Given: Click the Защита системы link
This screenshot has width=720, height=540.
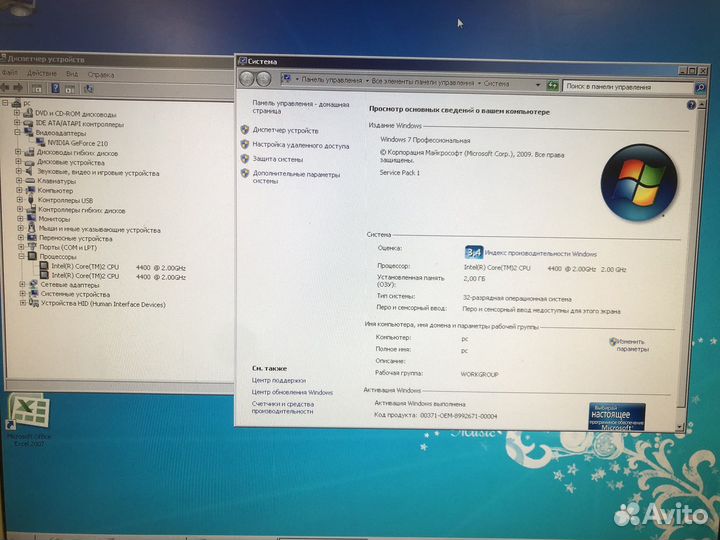Looking at the screenshot, I should coord(277,159).
